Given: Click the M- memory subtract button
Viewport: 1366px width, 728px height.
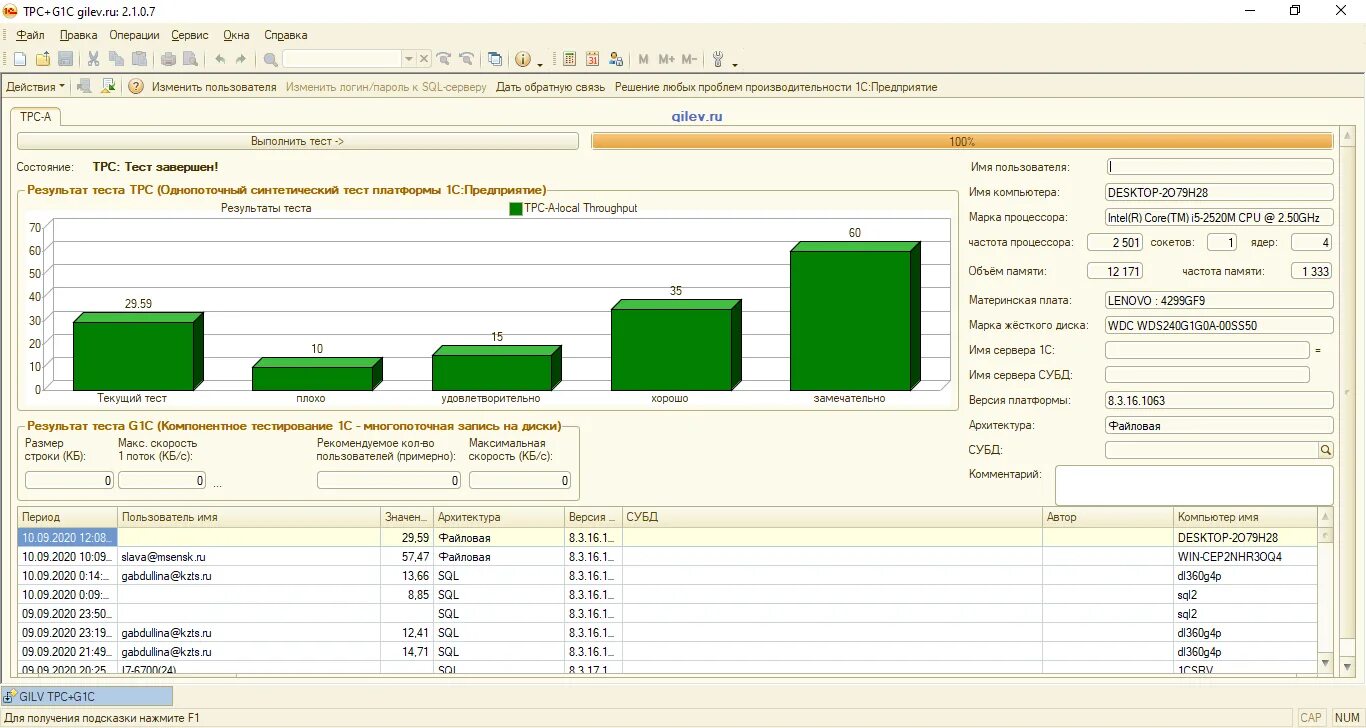Looking at the screenshot, I should click(x=689, y=59).
